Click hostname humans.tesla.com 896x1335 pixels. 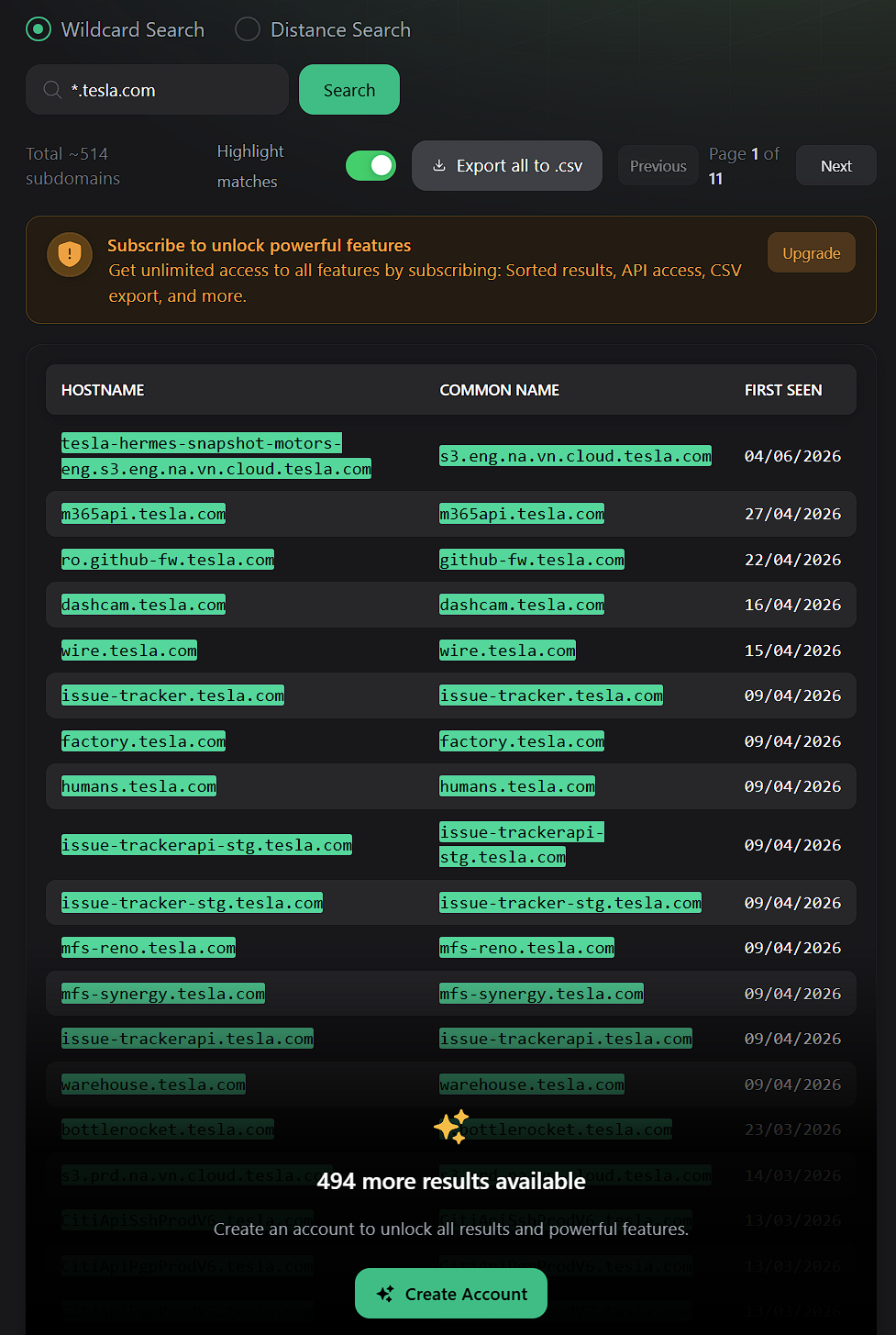pos(138,786)
